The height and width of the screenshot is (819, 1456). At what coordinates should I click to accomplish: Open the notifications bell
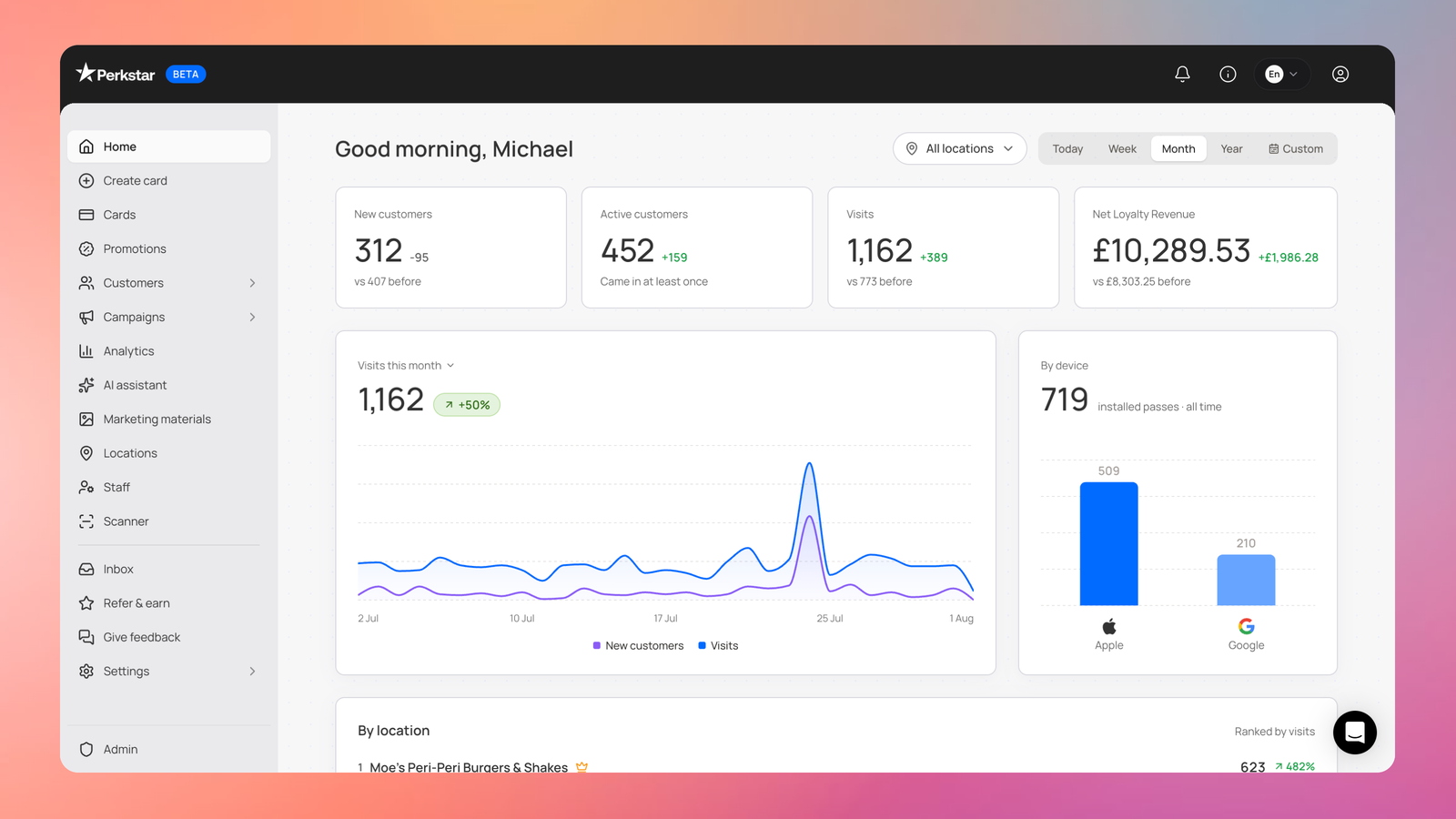click(1182, 75)
